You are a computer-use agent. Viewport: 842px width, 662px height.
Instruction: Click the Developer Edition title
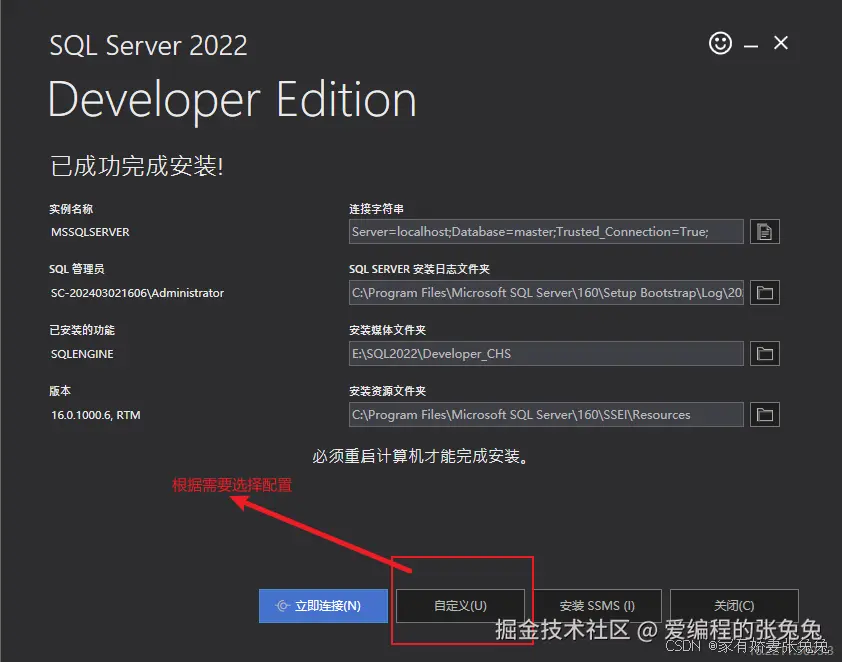click(232, 100)
